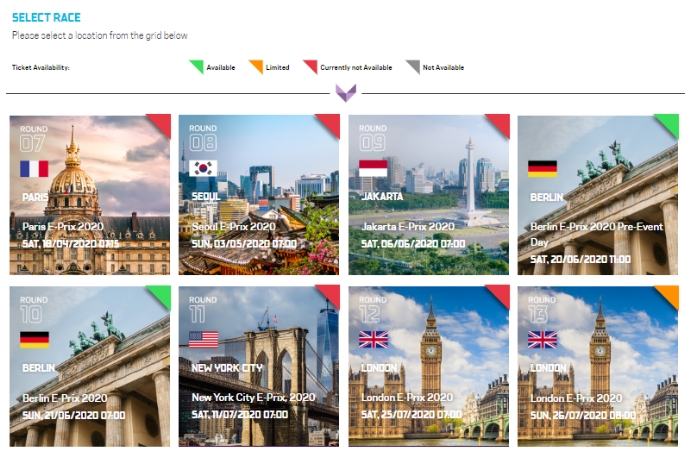
Task: Click the SELECT RACE heading
Action: click(x=46, y=18)
